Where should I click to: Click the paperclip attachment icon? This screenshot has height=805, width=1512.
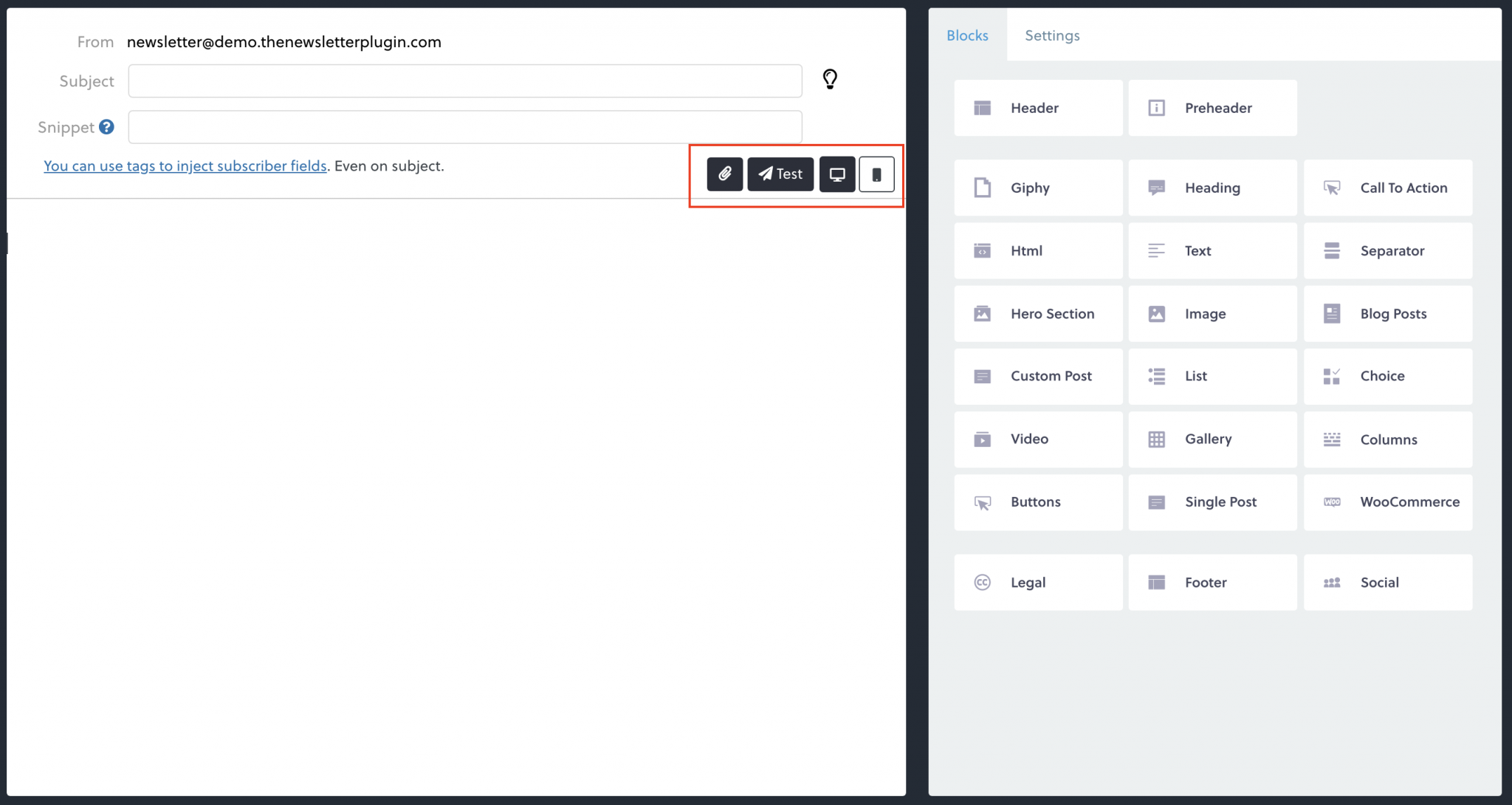tap(724, 174)
